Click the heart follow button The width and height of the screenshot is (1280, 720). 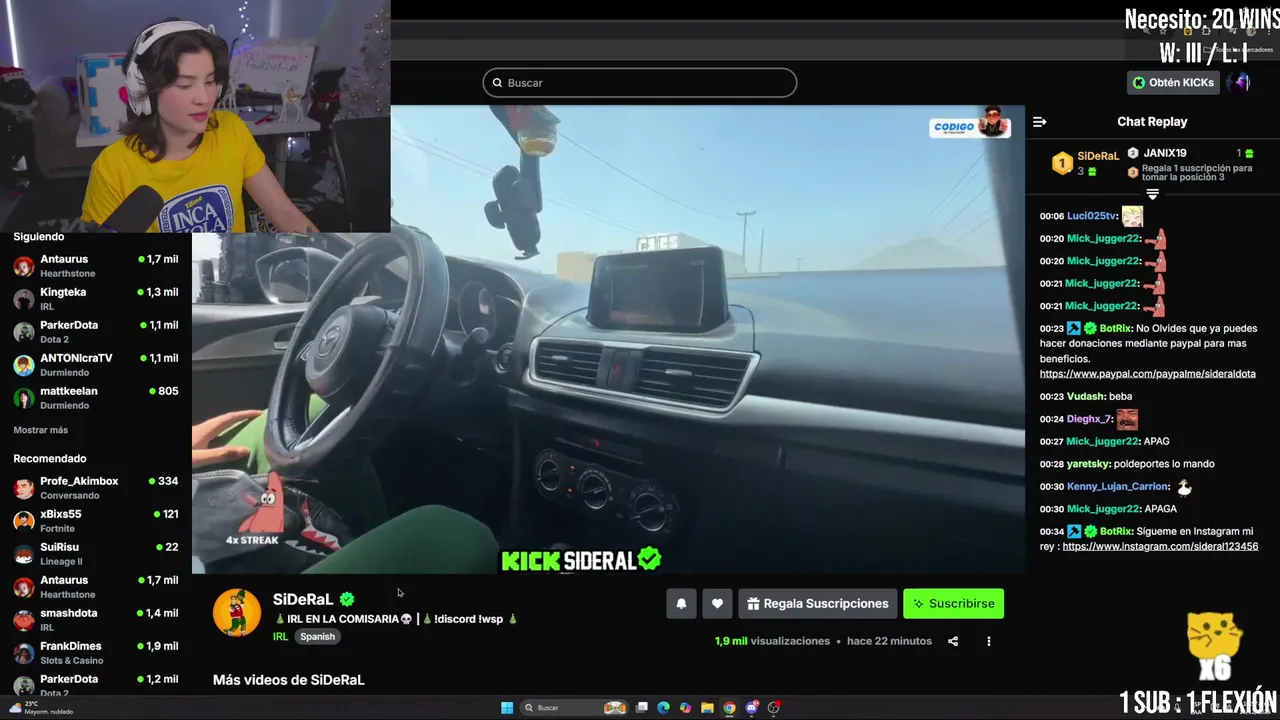[x=717, y=604]
